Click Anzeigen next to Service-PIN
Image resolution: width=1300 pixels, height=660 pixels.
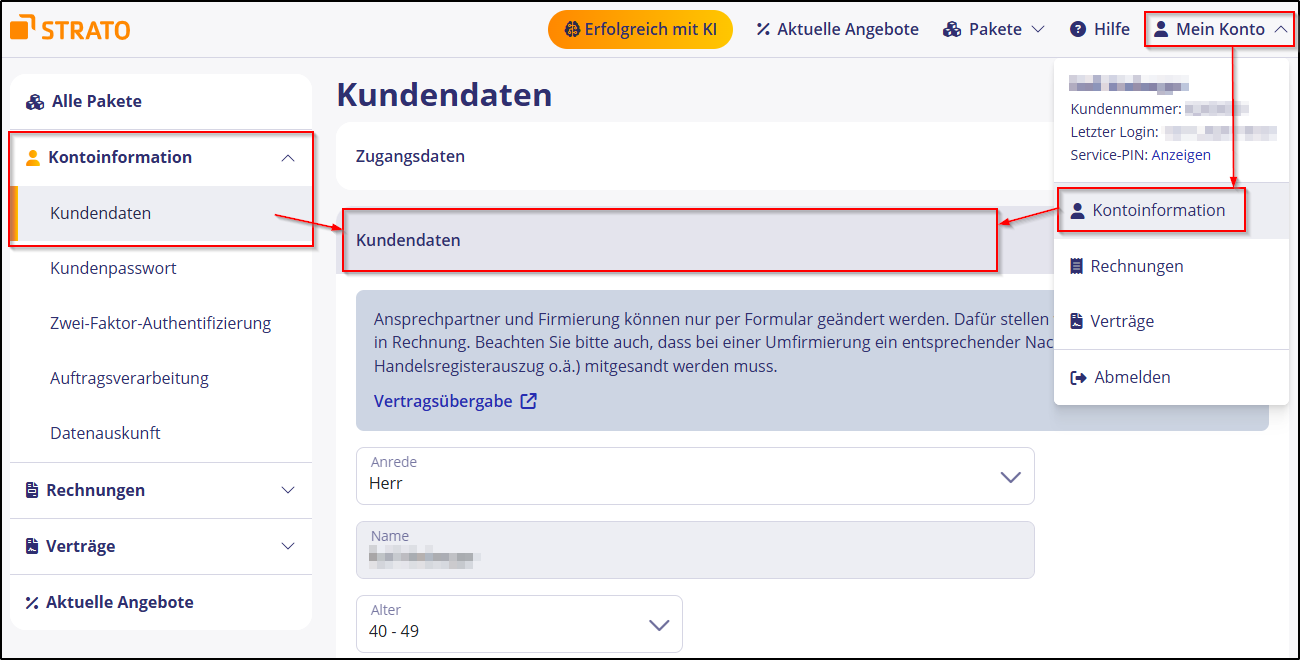pos(1179,155)
